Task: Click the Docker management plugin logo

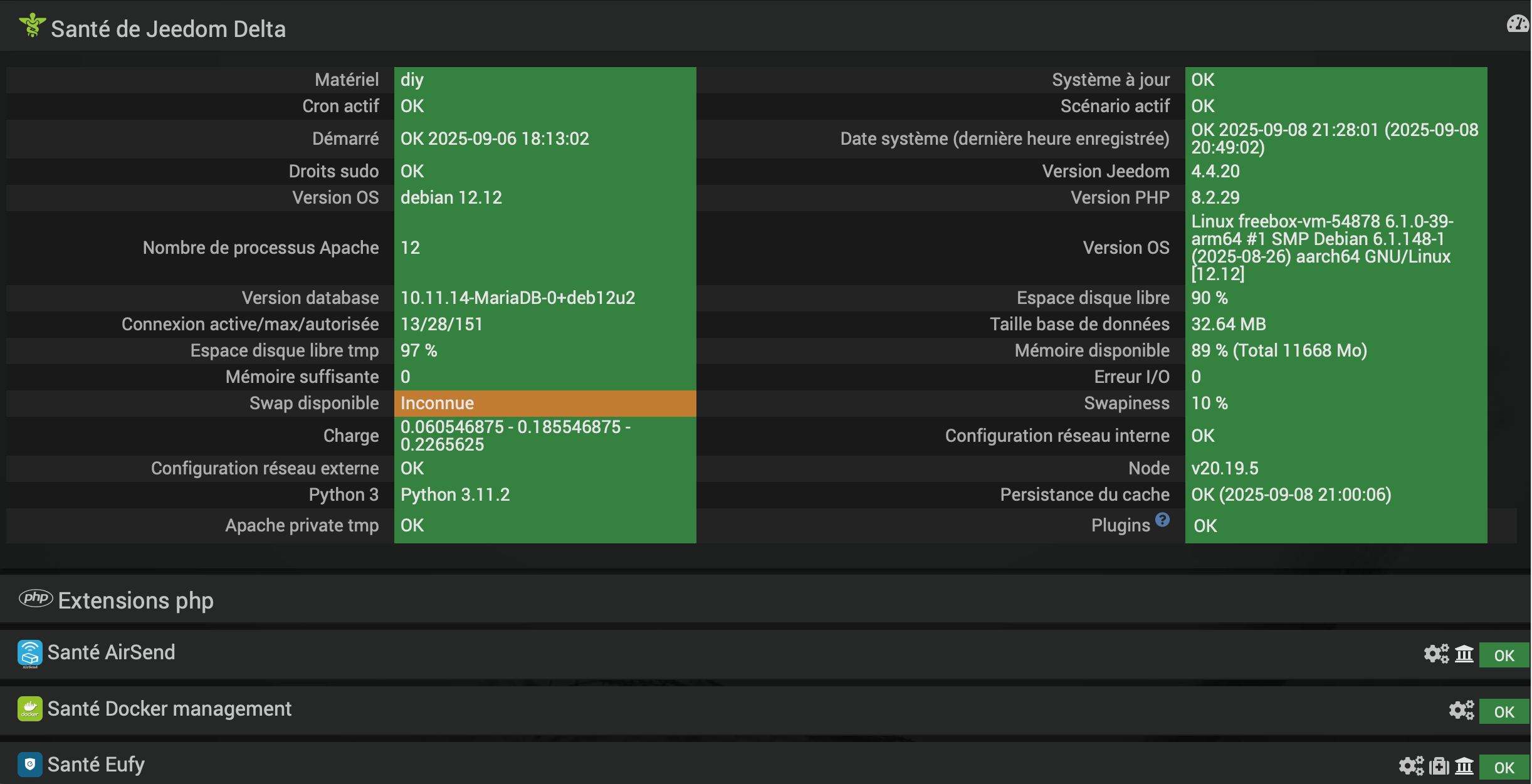Action: click(29, 709)
